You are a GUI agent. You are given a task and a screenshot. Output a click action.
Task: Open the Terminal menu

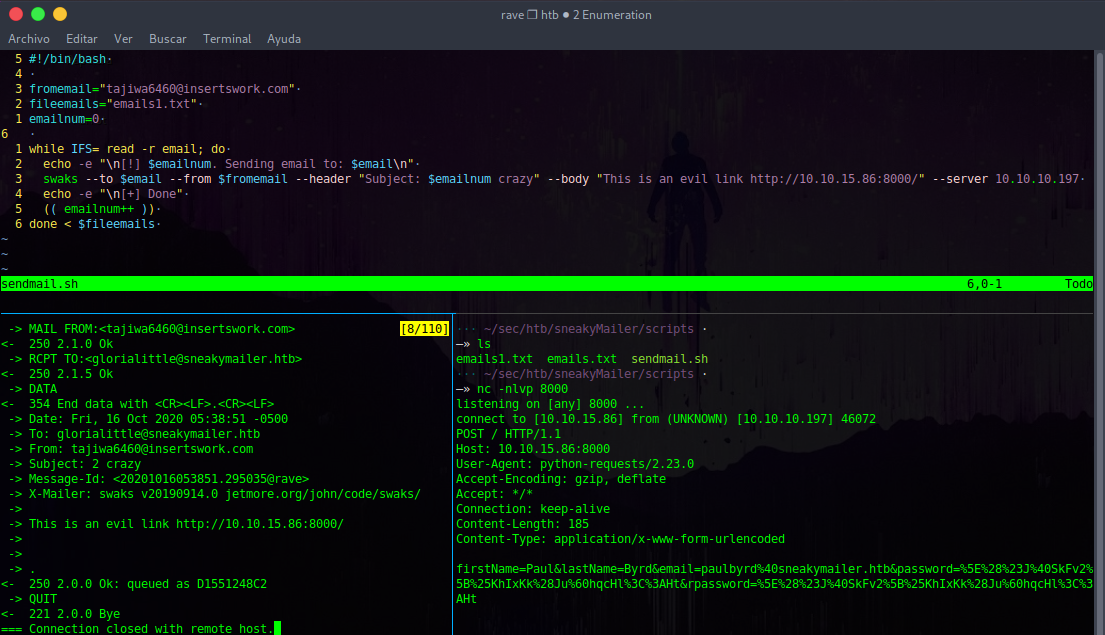[x=227, y=39]
